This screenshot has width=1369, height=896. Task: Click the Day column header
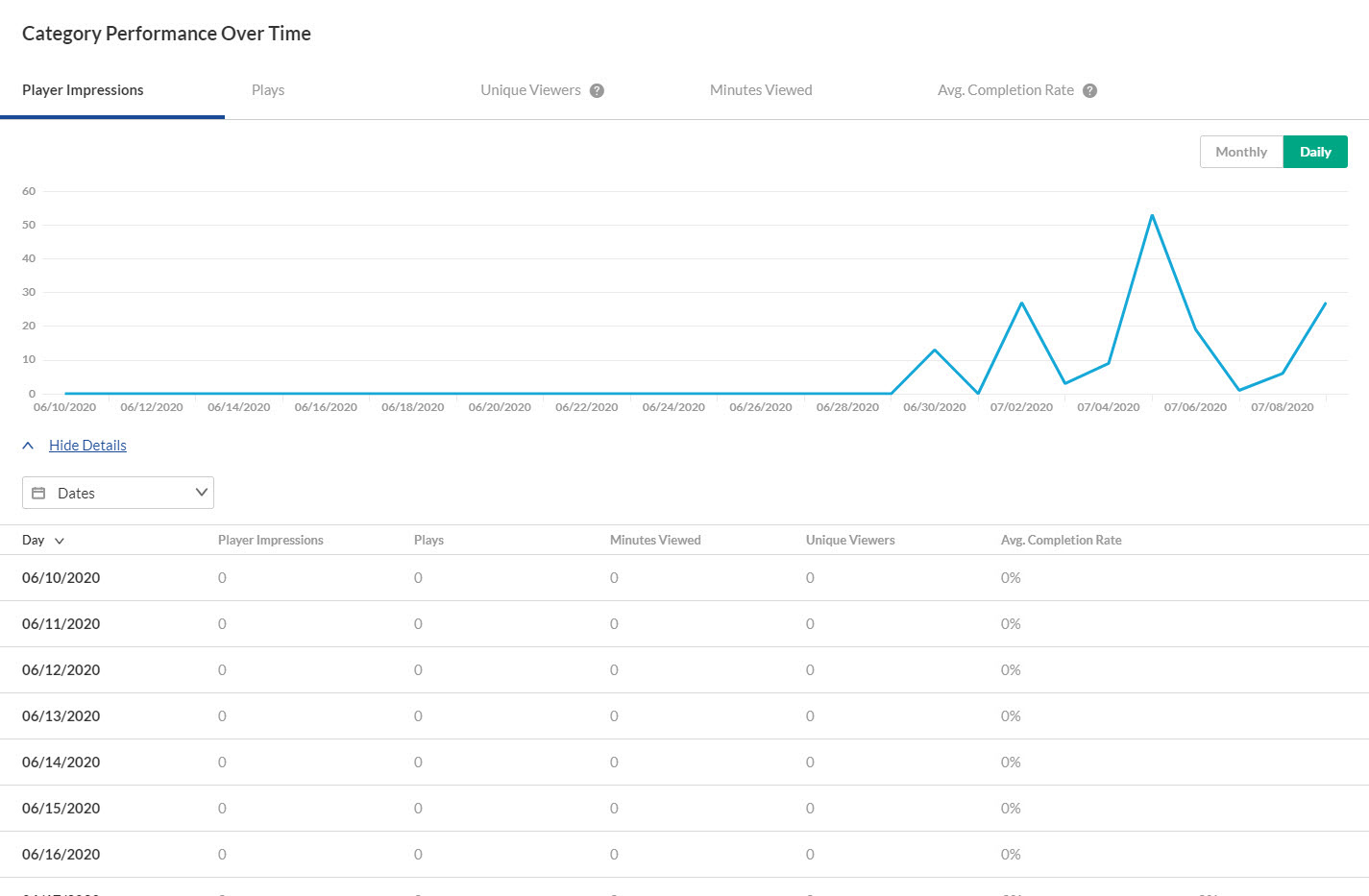click(x=34, y=540)
